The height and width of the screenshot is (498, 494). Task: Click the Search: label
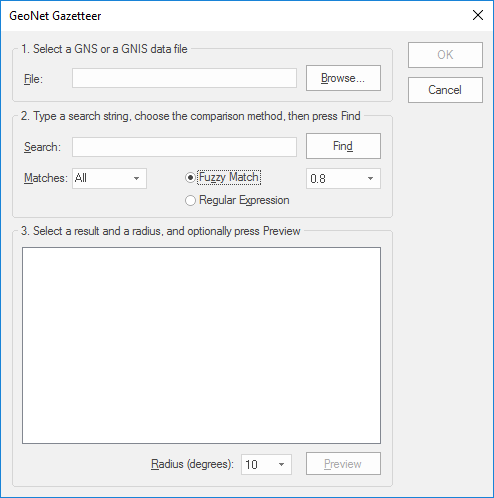click(x=42, y=147)
